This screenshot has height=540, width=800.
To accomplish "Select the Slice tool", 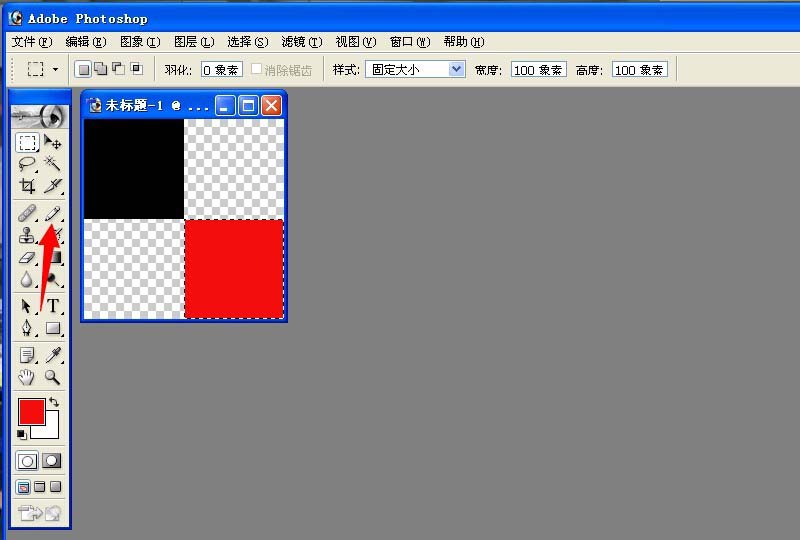I will coord(53,186).
